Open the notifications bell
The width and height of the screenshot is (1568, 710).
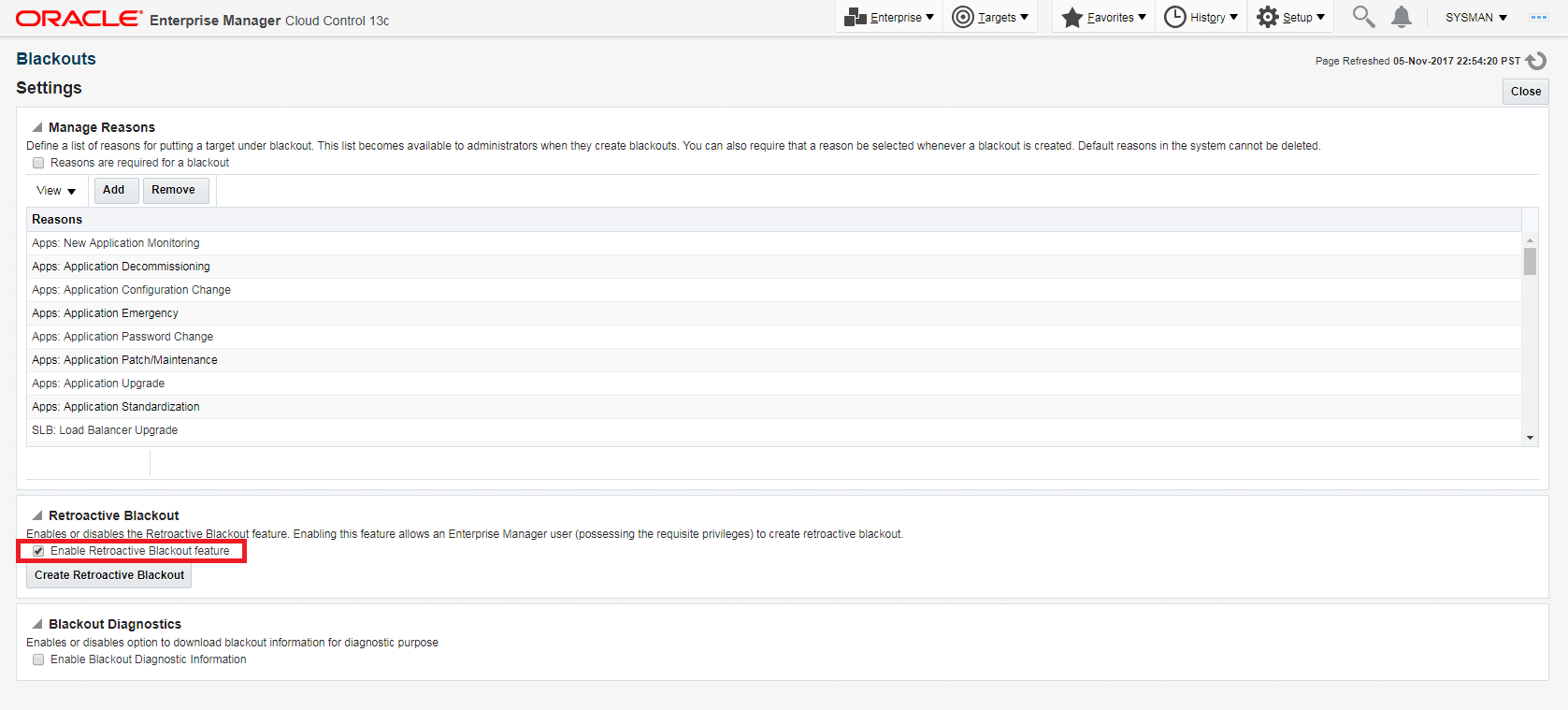coord(1402,17)
